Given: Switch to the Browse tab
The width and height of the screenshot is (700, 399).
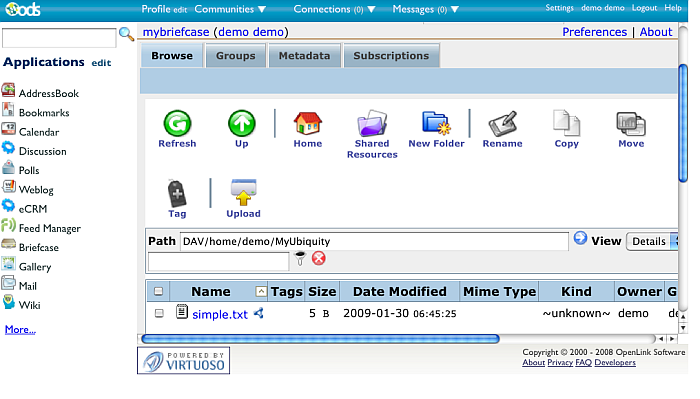Looking at the screenshot, I should pyautogui.click(x=172, y=55).
